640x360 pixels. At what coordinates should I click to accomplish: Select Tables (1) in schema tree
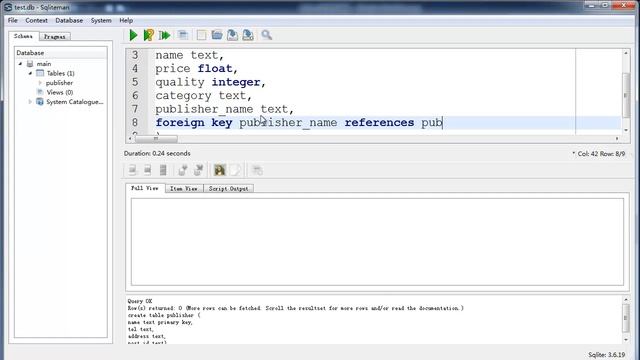click(x=60, y=73)
